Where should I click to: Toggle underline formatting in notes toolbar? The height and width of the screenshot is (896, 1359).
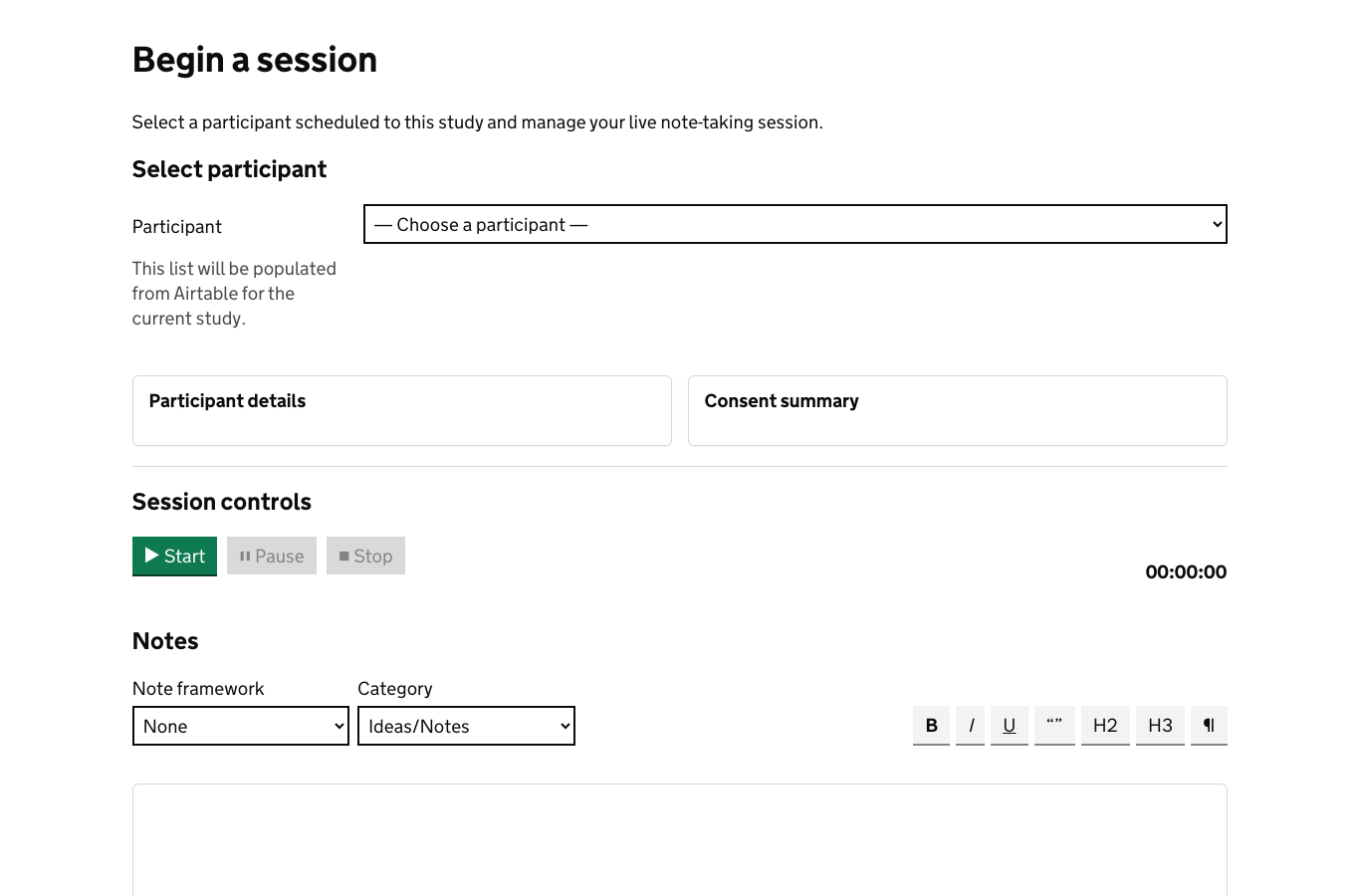1010,725
